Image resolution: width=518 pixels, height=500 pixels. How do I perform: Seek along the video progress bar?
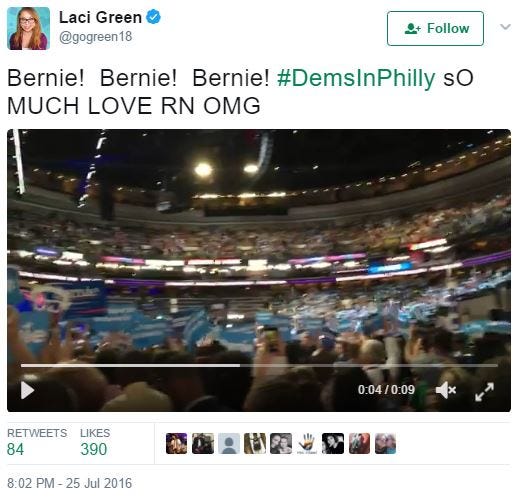259,366
